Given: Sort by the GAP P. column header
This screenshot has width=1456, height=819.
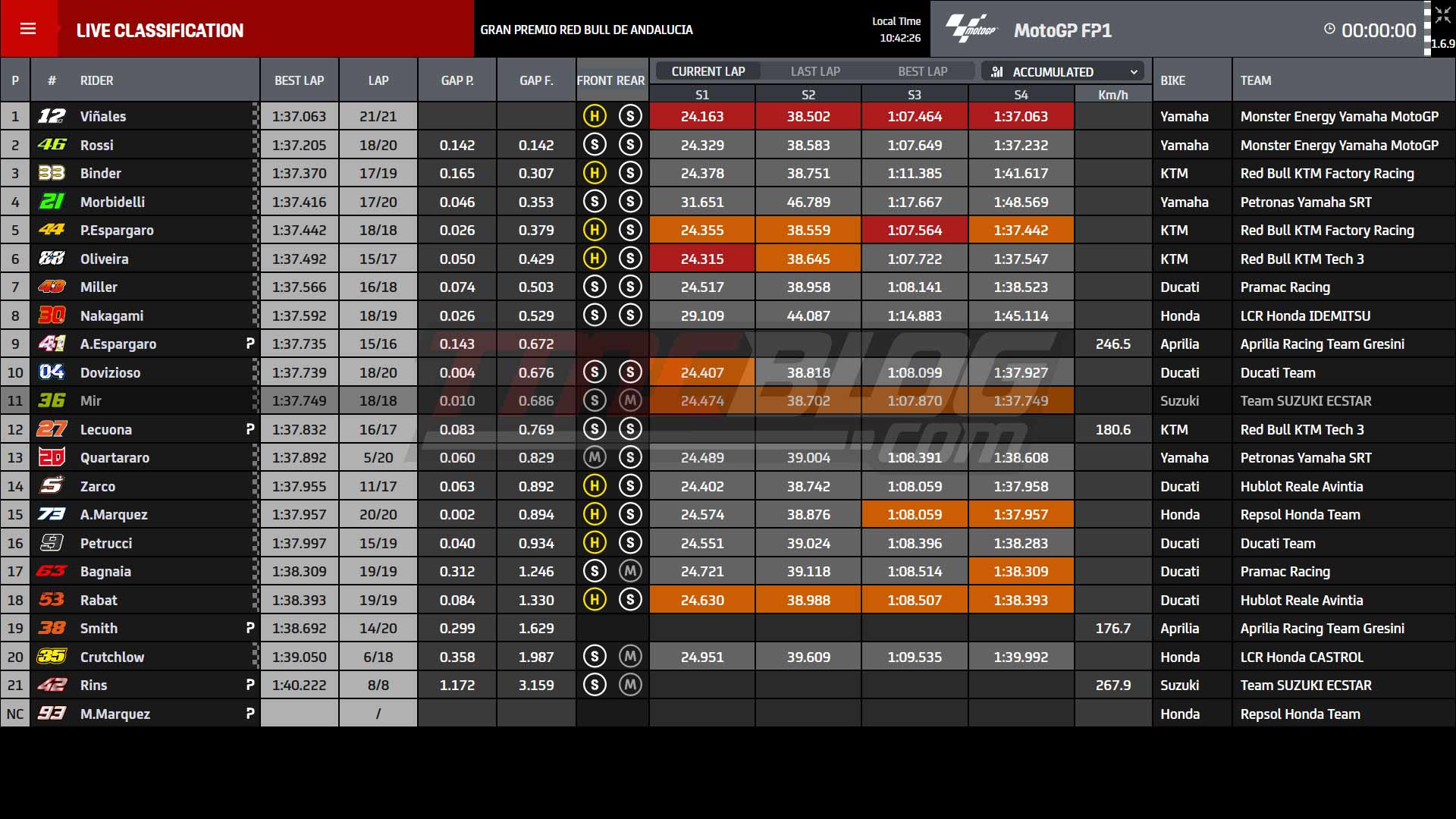Looking at the screenshot, I should click(457, 80).
